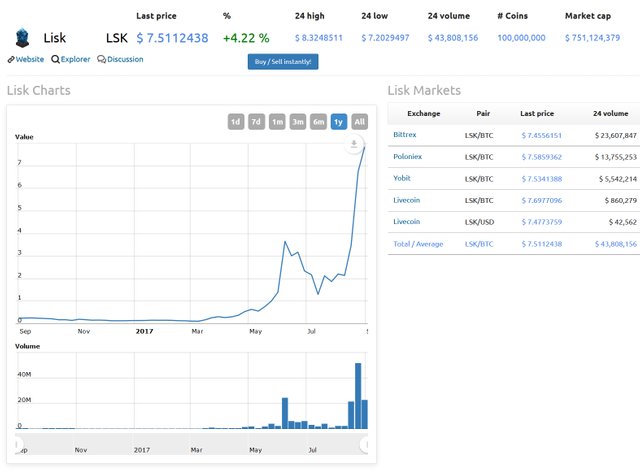Screen dimensions: 640x474
Task: Click the Buy / Sell instantly button
Action: (283, 62)
